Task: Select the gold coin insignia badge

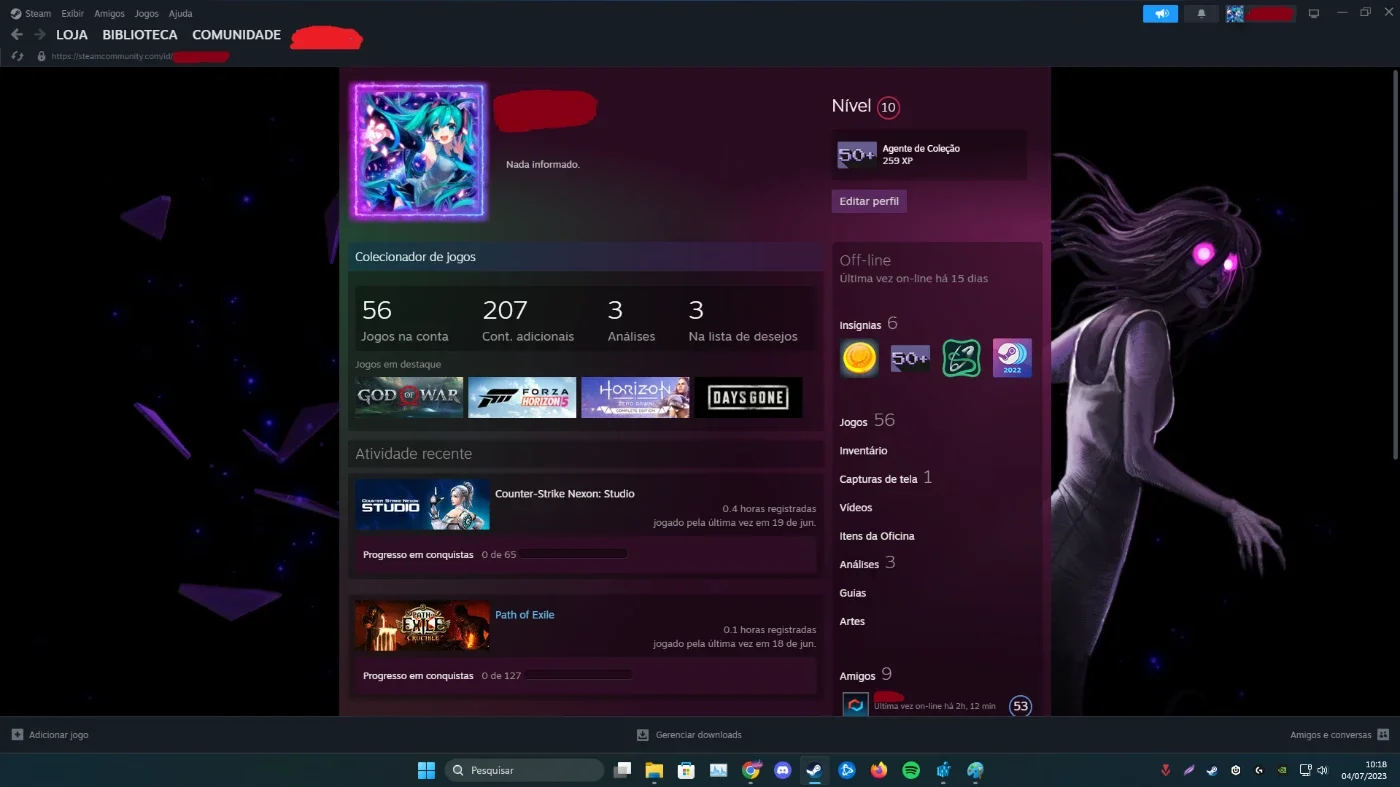Action: pyautogui.click(x=859, y=358)
